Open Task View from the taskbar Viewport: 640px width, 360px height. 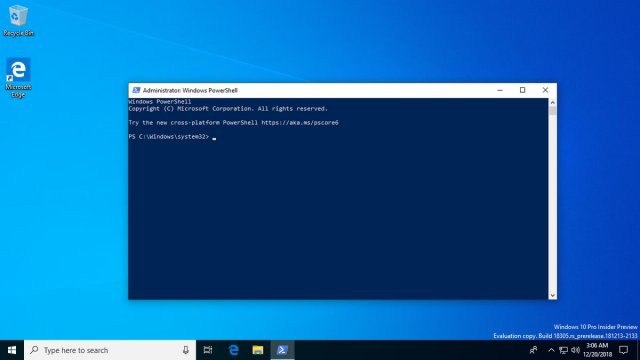pos(208,350)
